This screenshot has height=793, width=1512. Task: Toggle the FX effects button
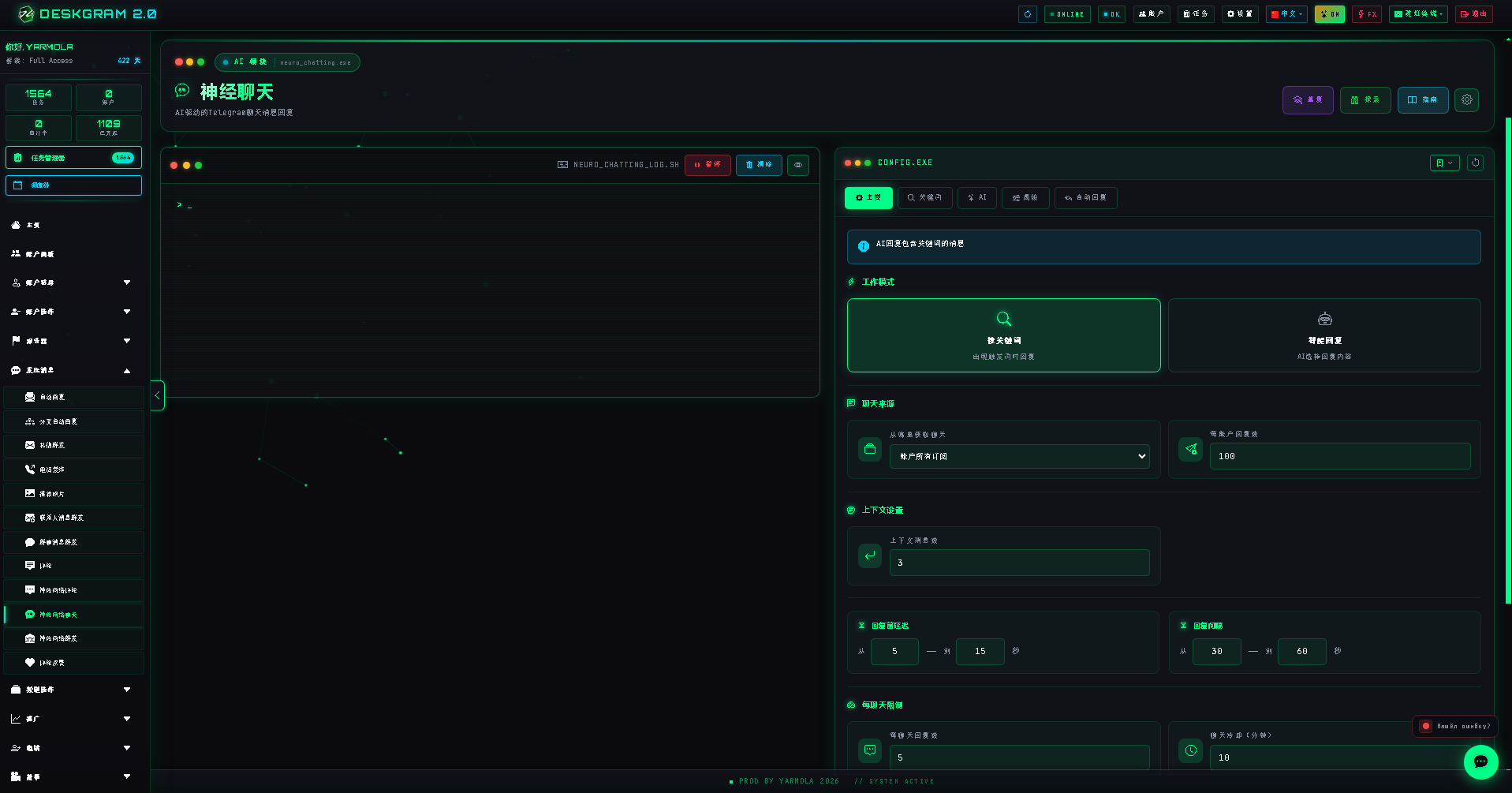1367,14
